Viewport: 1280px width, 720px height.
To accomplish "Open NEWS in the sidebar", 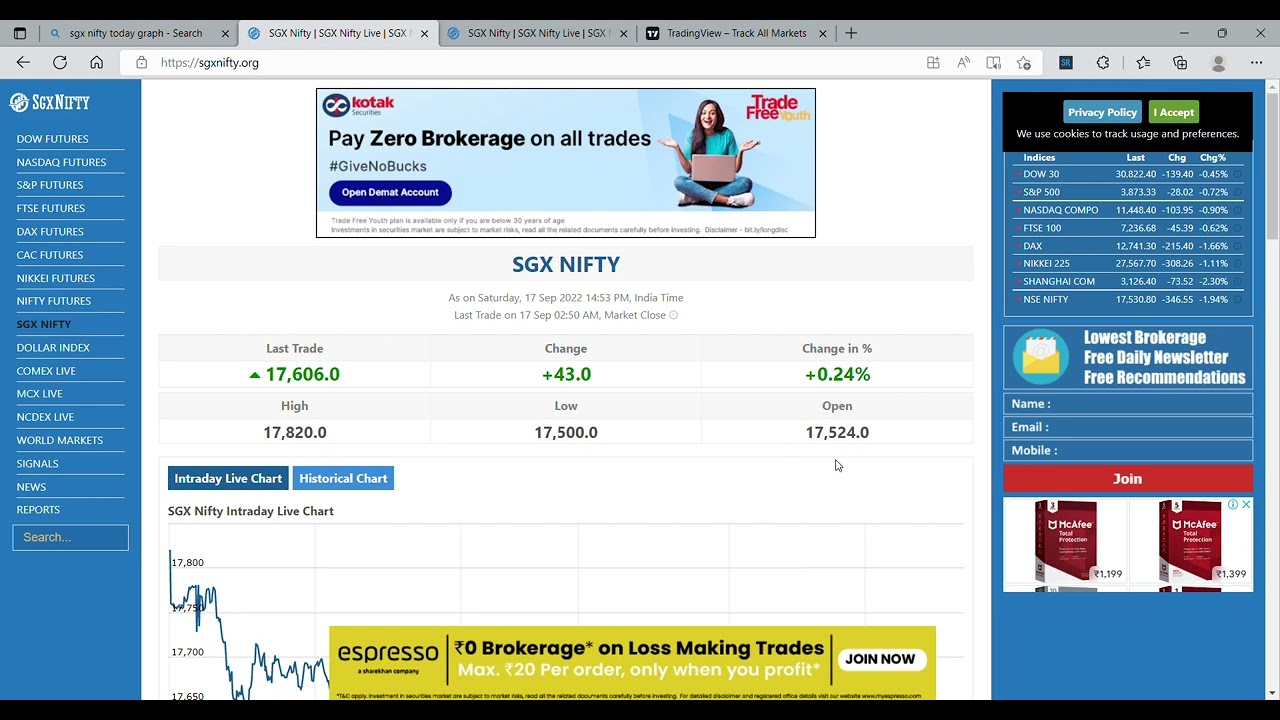I will click(31, 487).
